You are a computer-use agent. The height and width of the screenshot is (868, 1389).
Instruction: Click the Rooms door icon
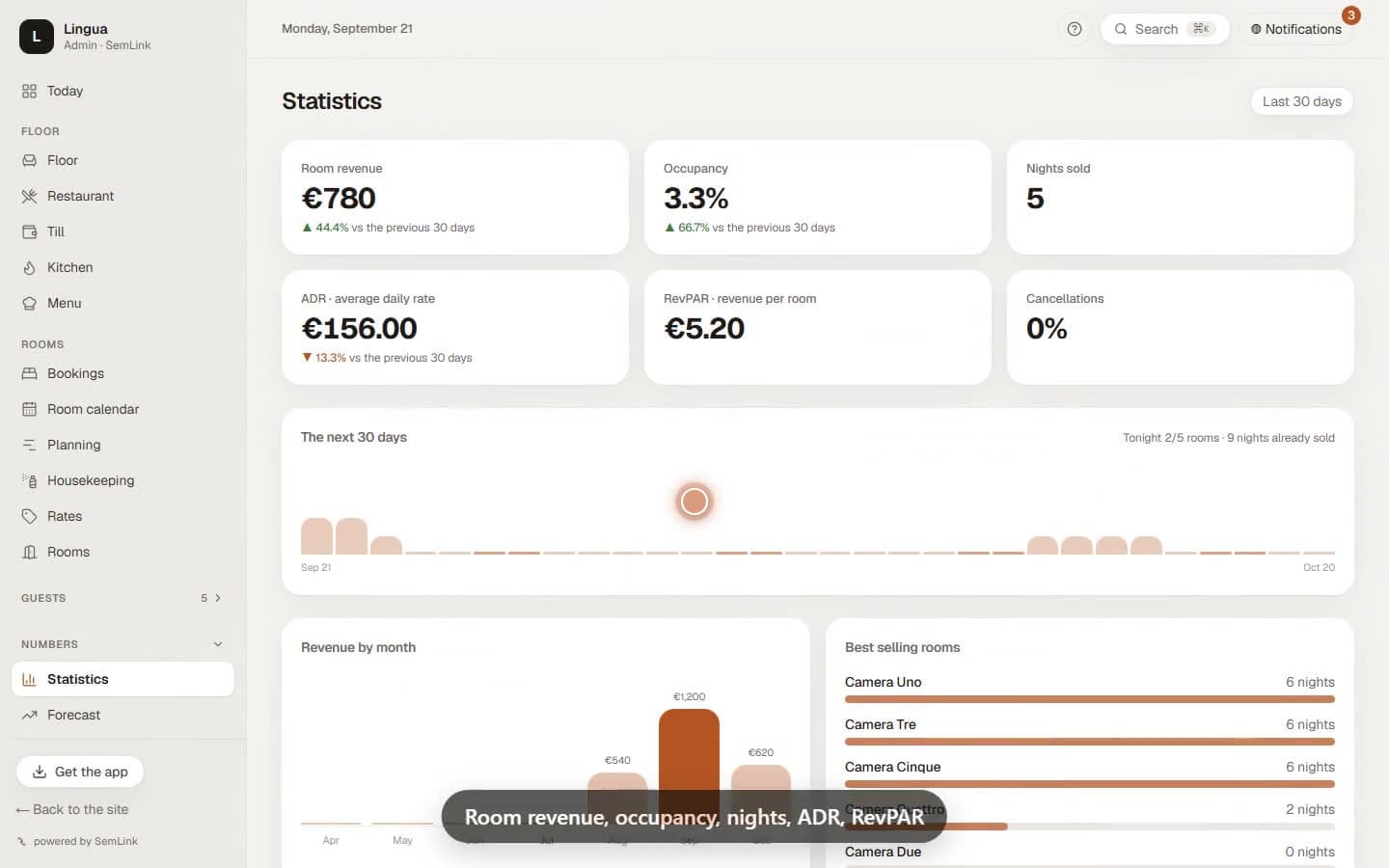click(29, 552)
